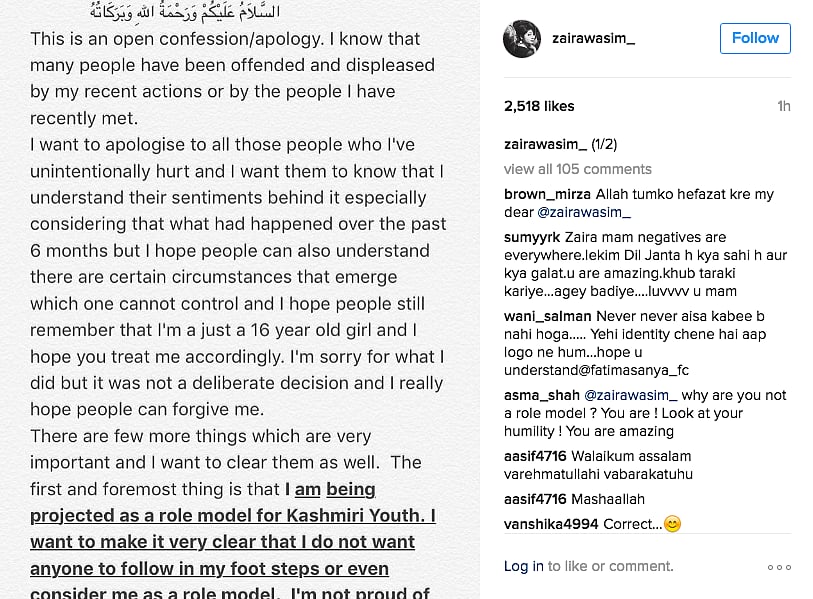Open the three-dots more options menu
This screenshot has width=813, height=599.
pyautogui.click(x=779, y=567)
